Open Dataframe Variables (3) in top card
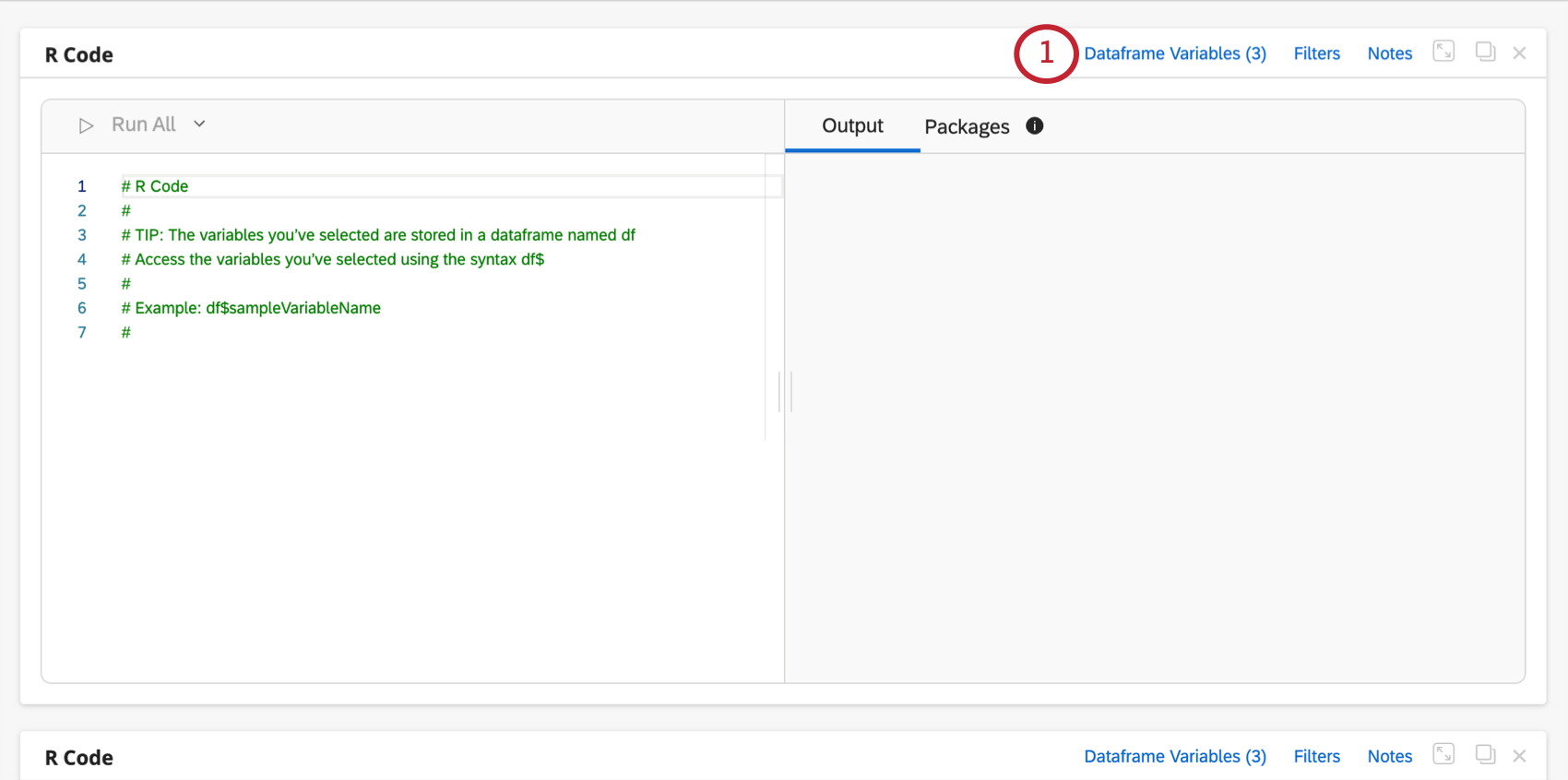Viewport: 1568px width, 780px height. pyautogui.click(x=1175, y=53)
